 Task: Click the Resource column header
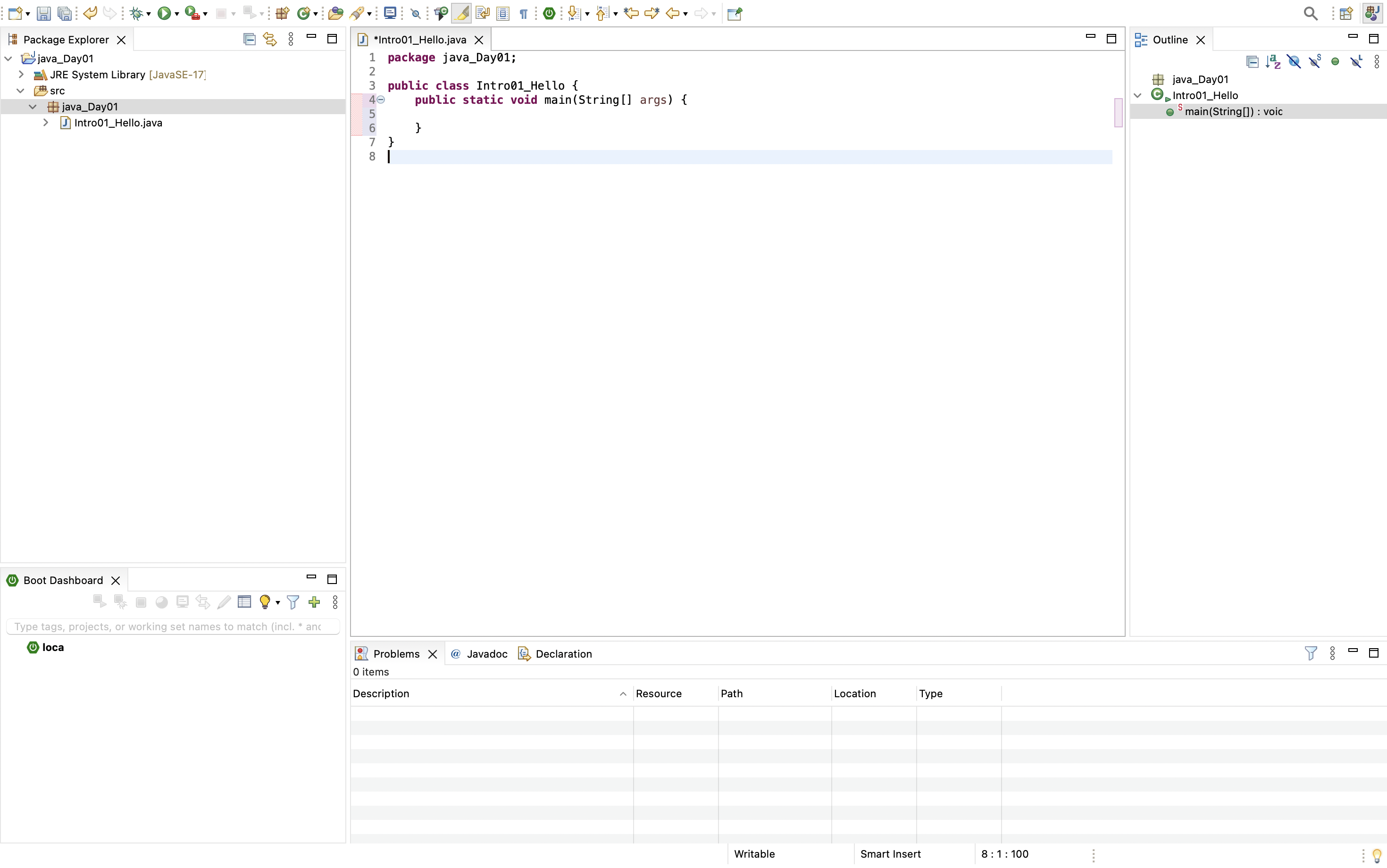click(675, 693)
